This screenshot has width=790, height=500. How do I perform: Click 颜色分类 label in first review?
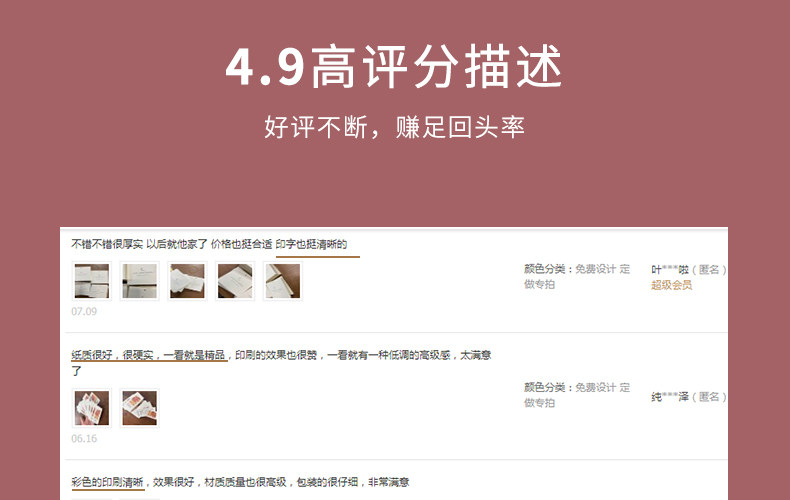[545, 269]
